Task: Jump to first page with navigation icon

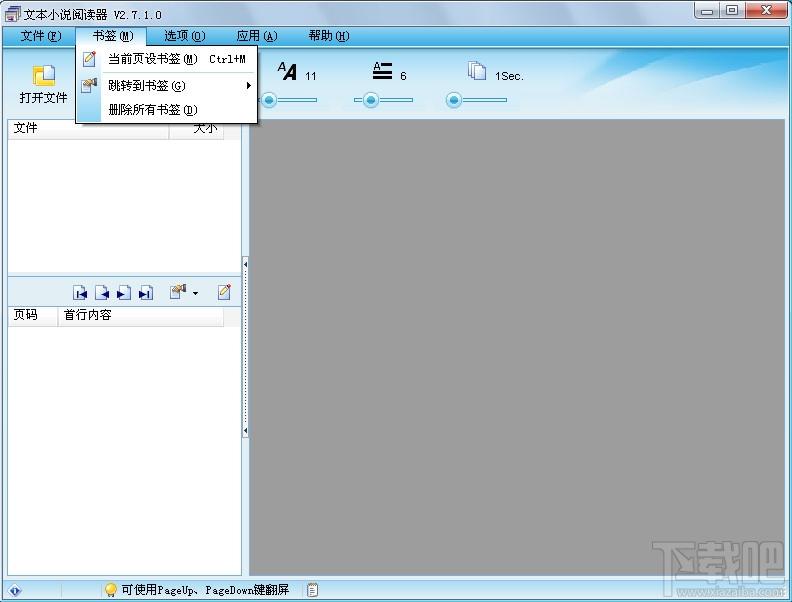Action: (x=80, y=292)
